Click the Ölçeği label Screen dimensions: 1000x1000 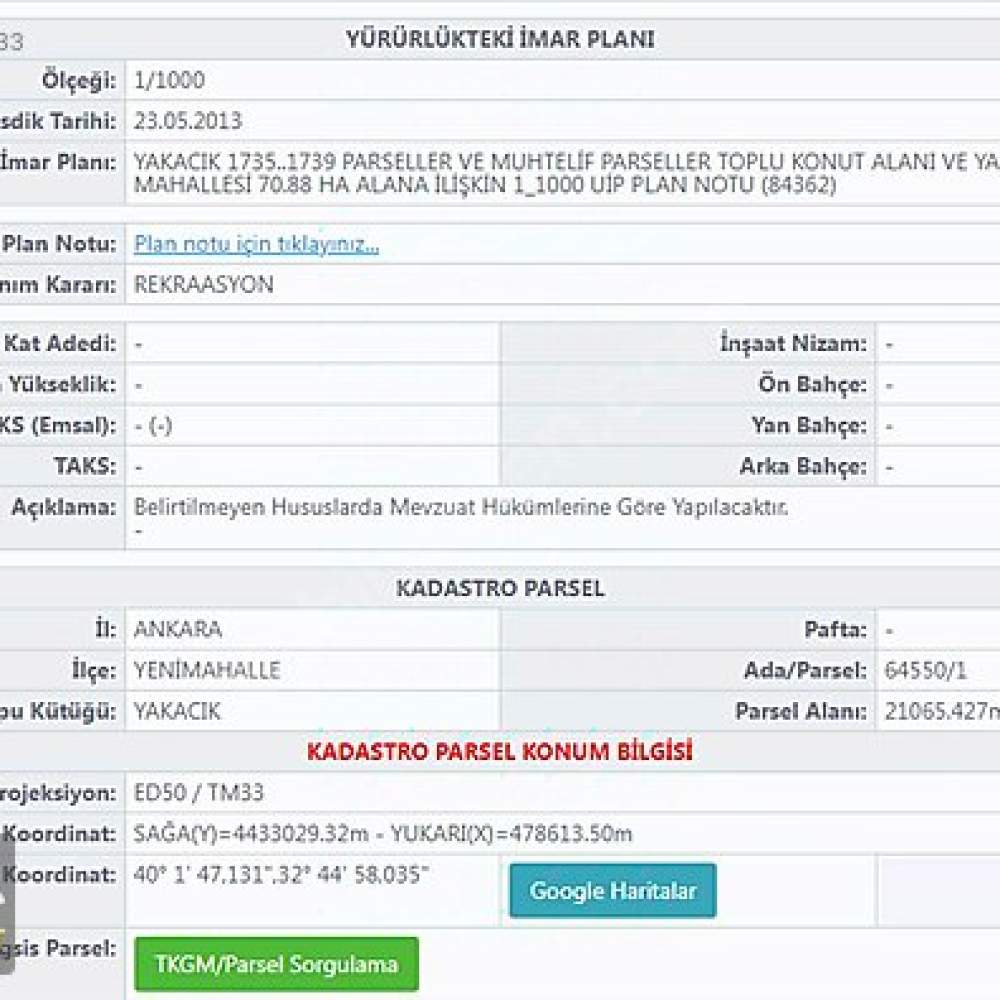[x=79, y=80]
